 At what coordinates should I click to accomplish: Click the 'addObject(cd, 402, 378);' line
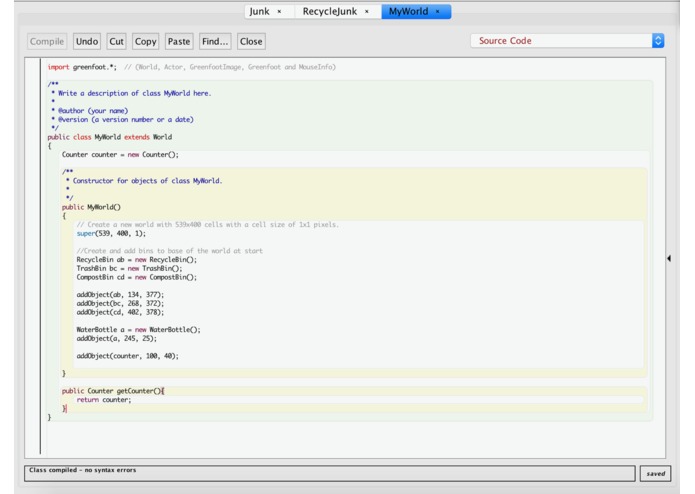coord(120,312)
